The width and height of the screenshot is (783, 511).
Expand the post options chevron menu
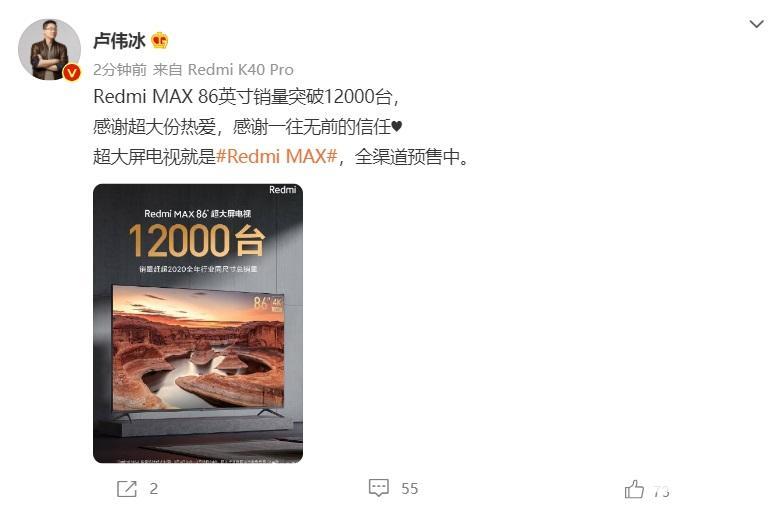click(757, 24)
